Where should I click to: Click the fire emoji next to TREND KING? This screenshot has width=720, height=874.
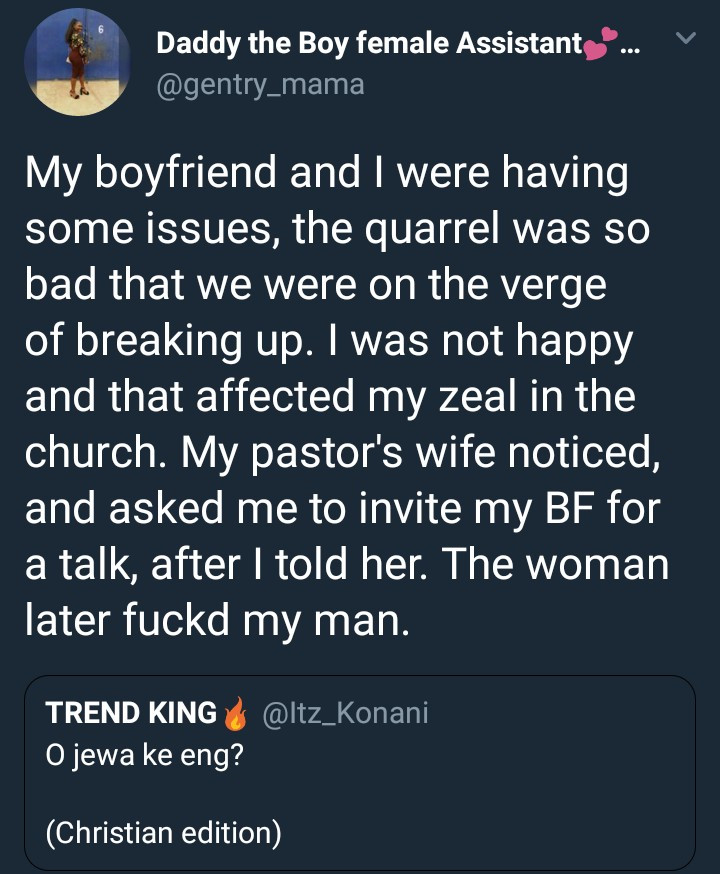pos(235,714)
